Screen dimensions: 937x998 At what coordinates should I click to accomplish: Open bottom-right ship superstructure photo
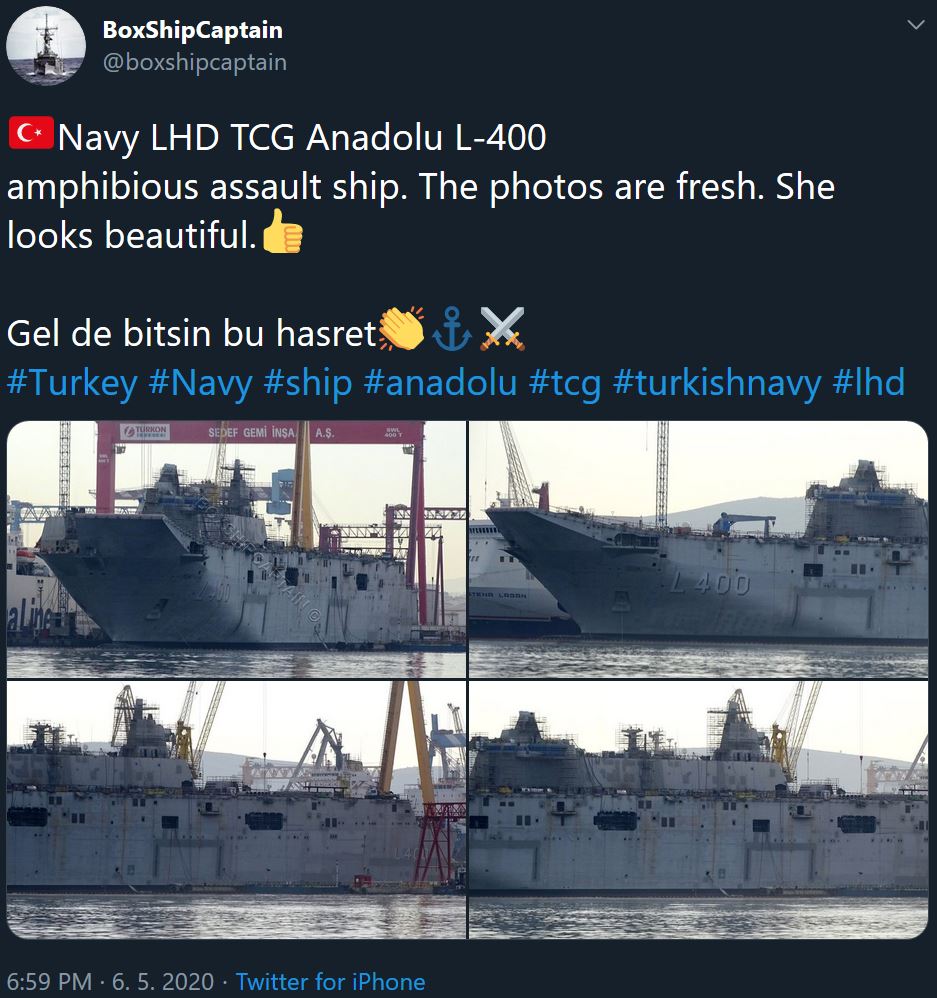(x=698, y=810)
